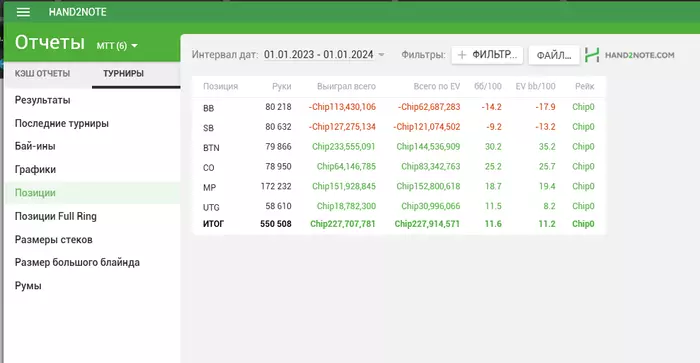The width and height of the screenshot is (700, 363).
Task: Click the -Chip127,275,134 cell
Action: click(x=342, y=127)
